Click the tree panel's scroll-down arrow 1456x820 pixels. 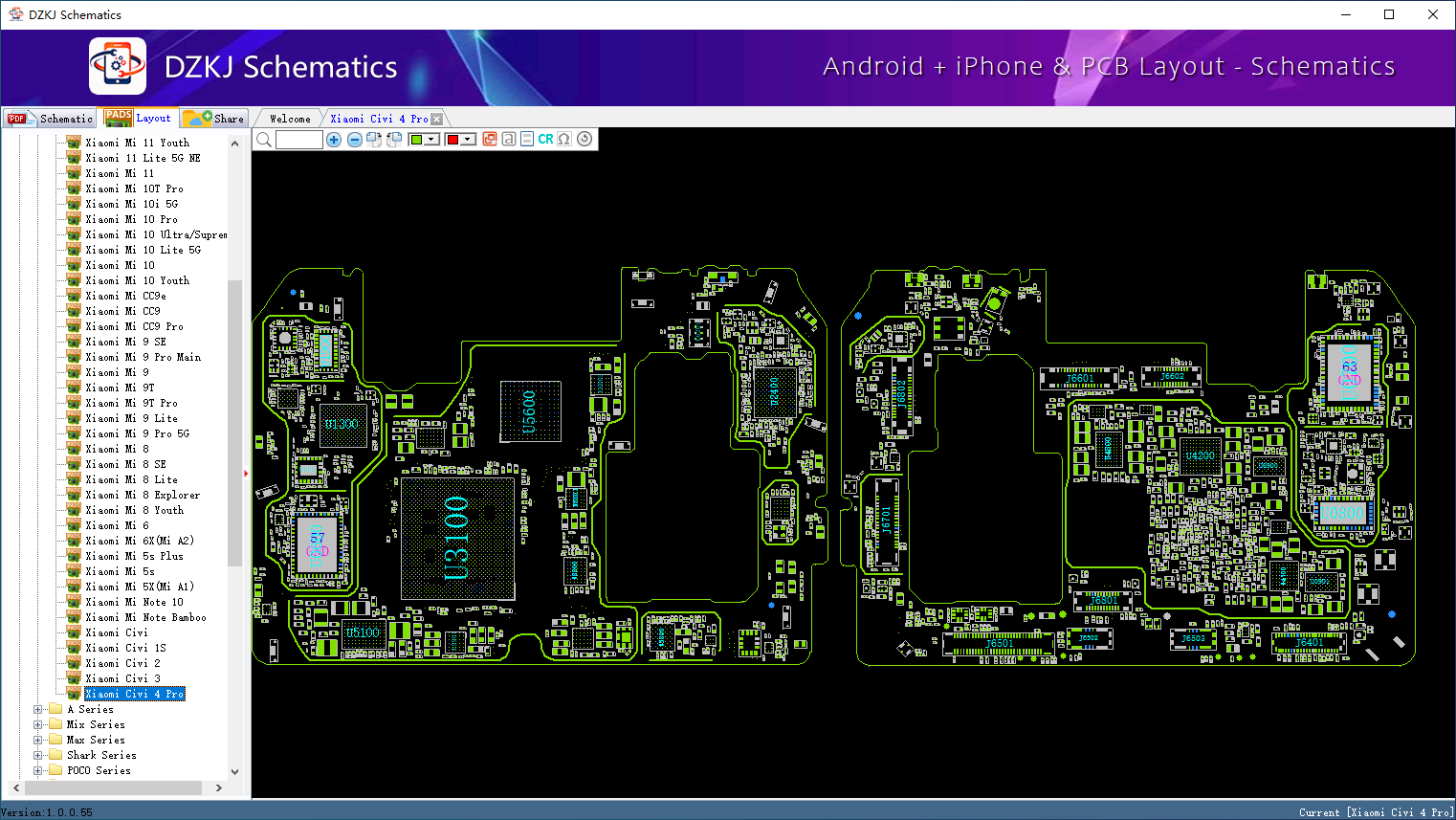[x=235, y=772]
